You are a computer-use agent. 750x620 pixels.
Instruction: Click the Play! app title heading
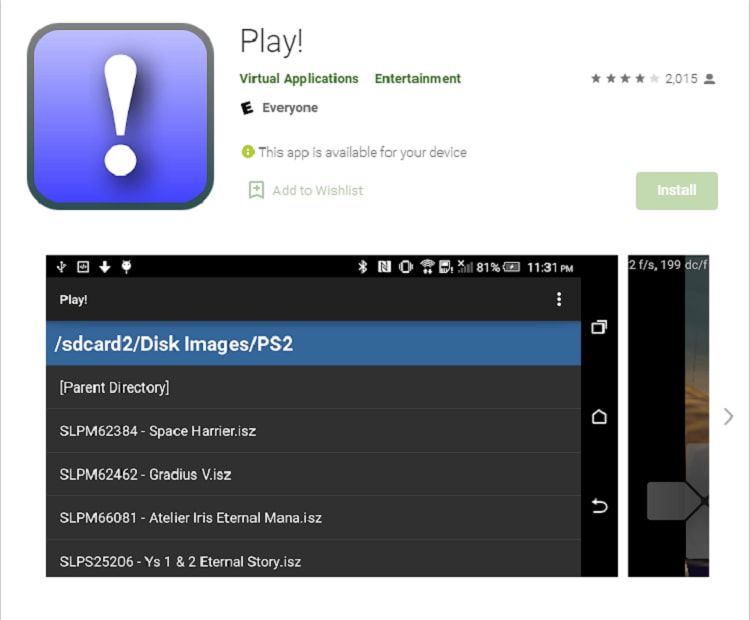coord(271,41)
